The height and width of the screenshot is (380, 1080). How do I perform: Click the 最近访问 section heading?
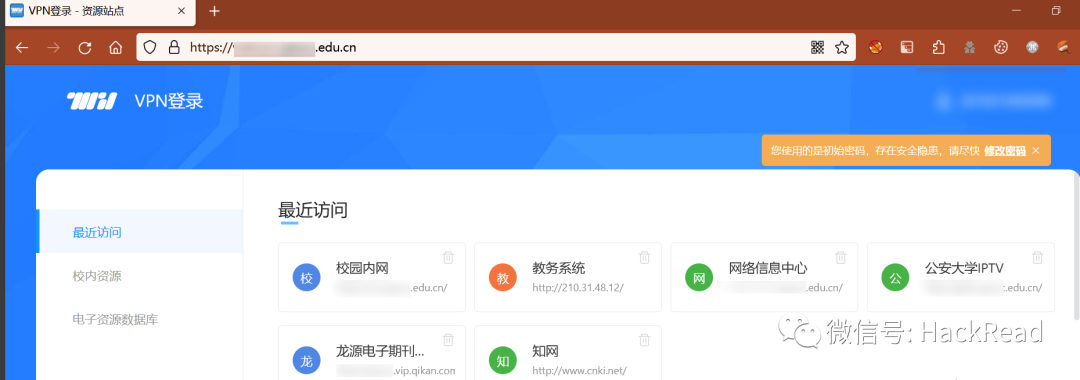[x=313, y=210]
